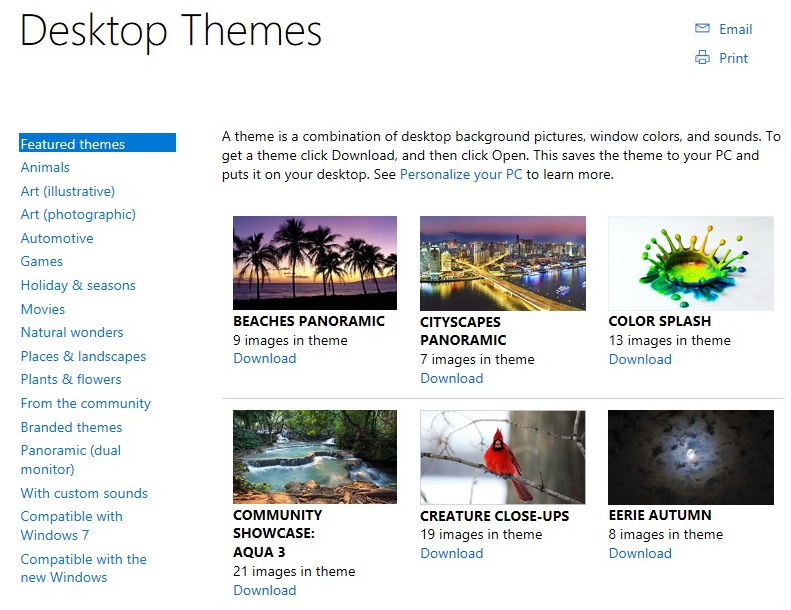Open Panoramic (dual monitor) category

[71, 460]
